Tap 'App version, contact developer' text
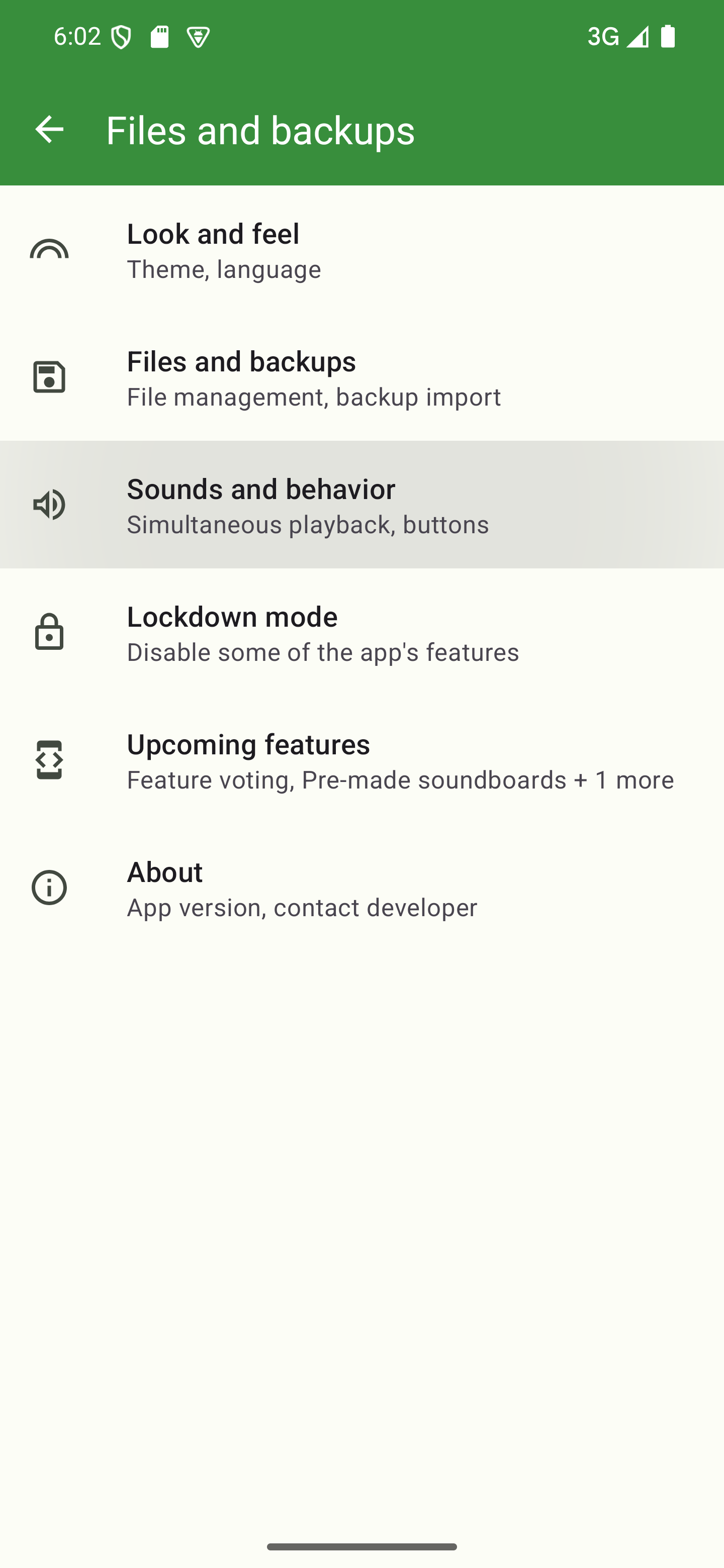The image size is (724, 1568). 301,908
